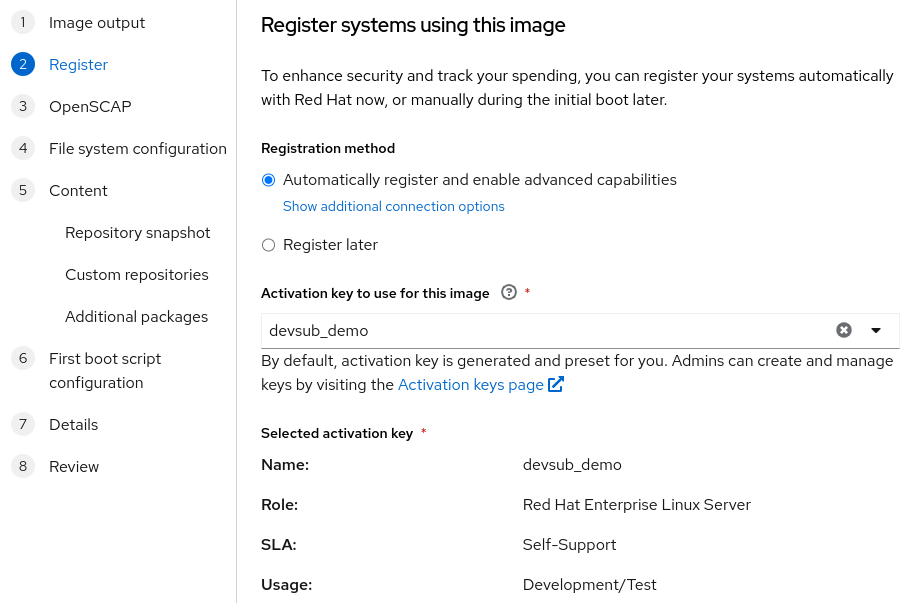Click the external link icon after Activation keys page
This screenshot has width=909, height=603.
tap(556, 385)
